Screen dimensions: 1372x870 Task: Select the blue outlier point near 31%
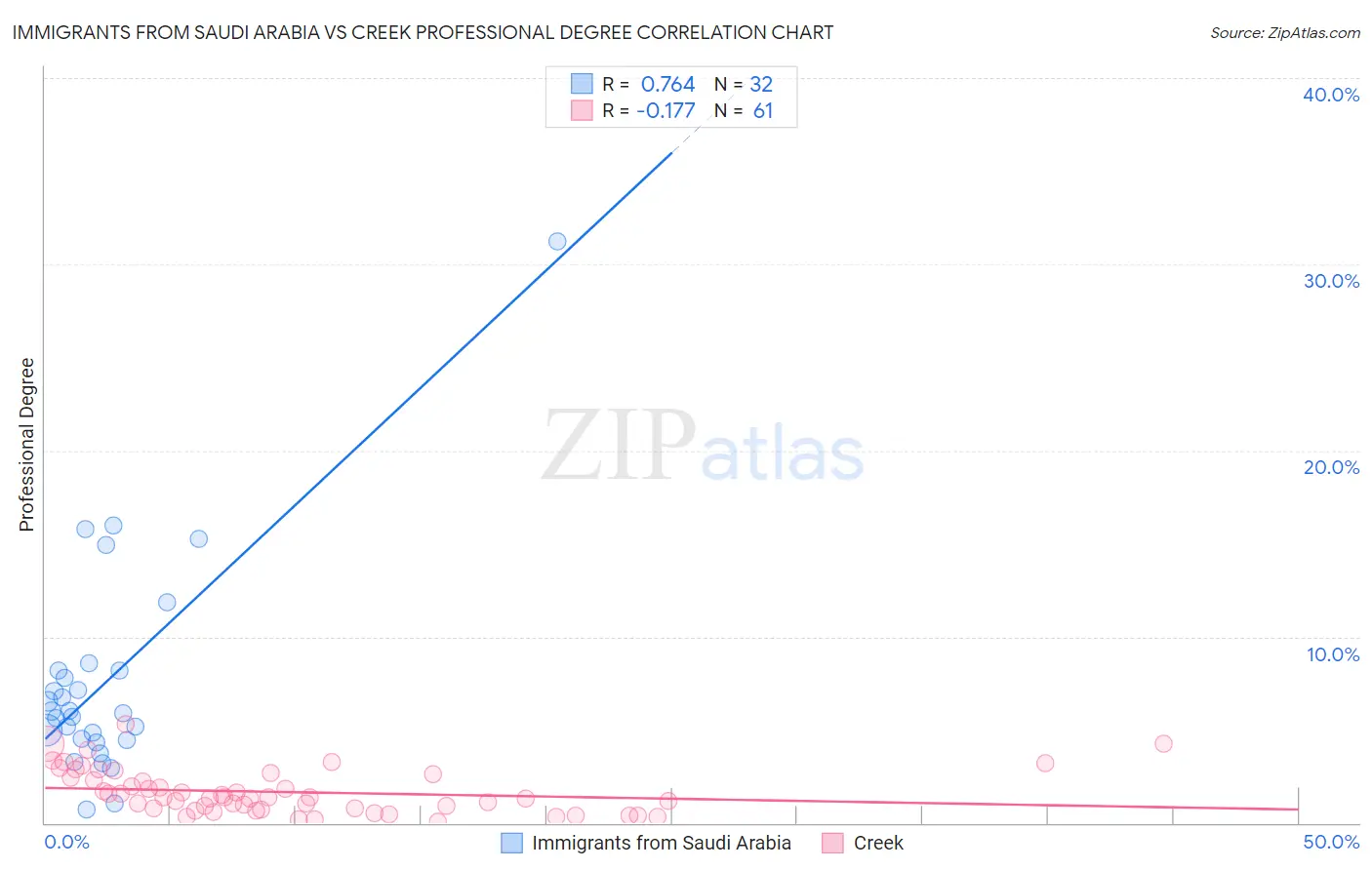[x=557, y=241]
